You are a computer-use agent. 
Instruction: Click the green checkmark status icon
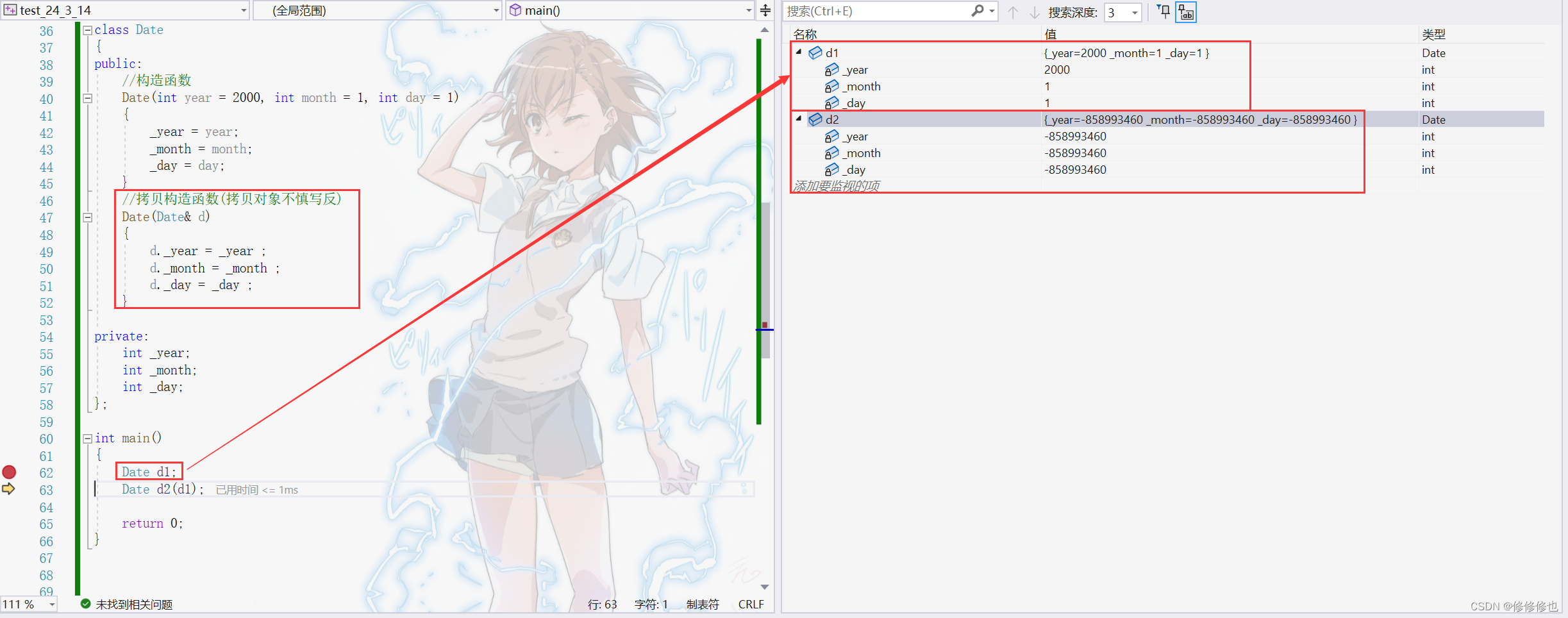pos(85,604)
